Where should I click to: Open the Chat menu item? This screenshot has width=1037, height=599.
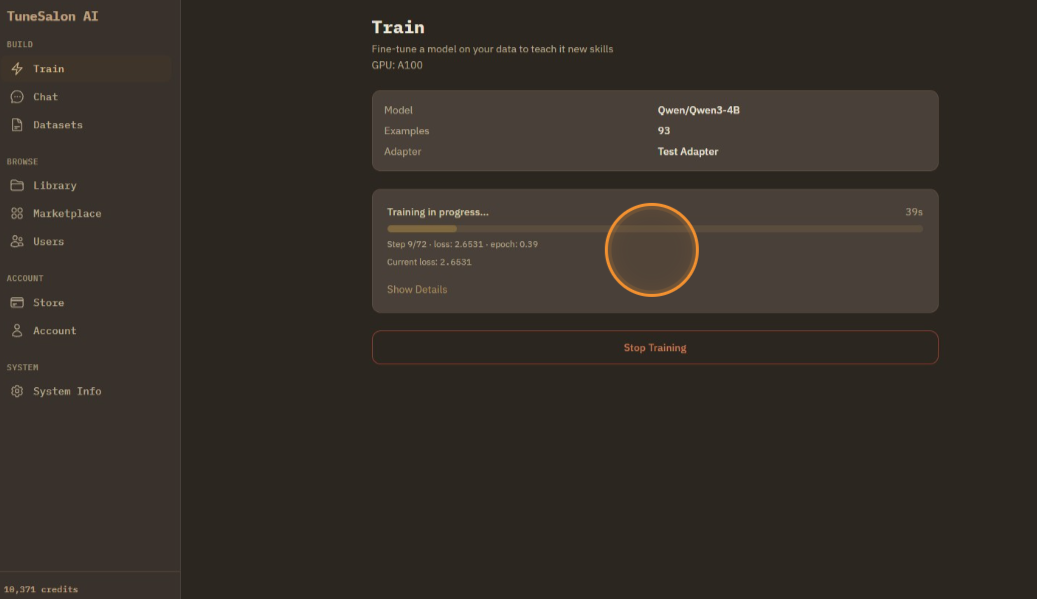point(46,97)
